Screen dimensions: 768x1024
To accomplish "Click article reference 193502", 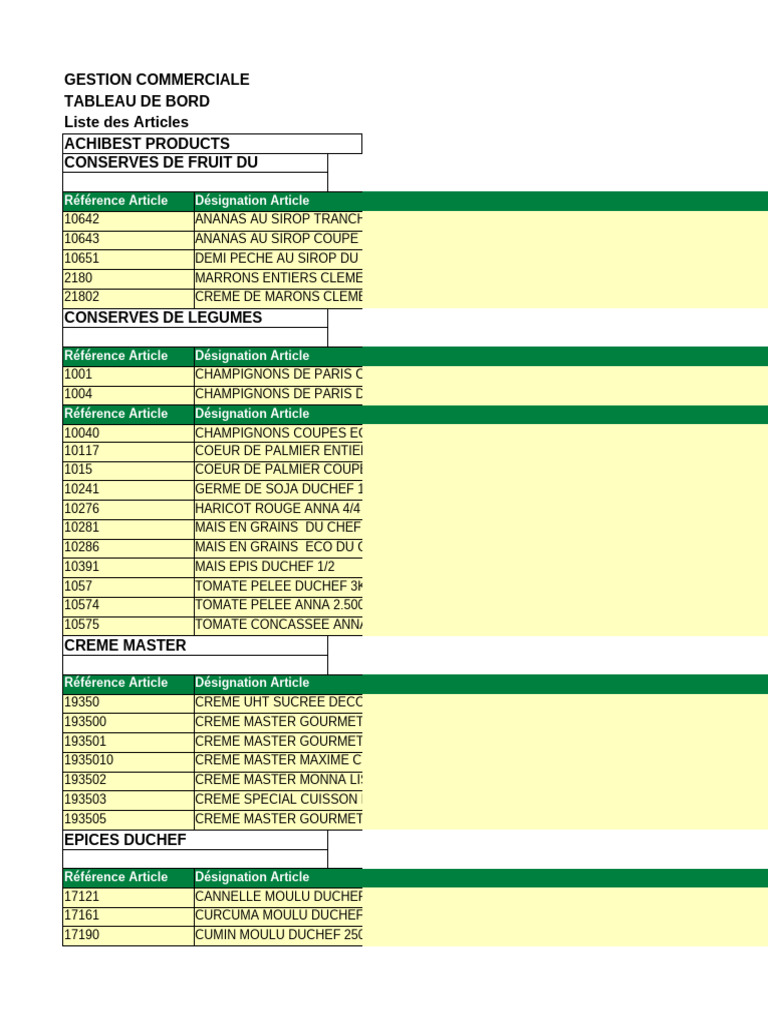I will (128, 781).
